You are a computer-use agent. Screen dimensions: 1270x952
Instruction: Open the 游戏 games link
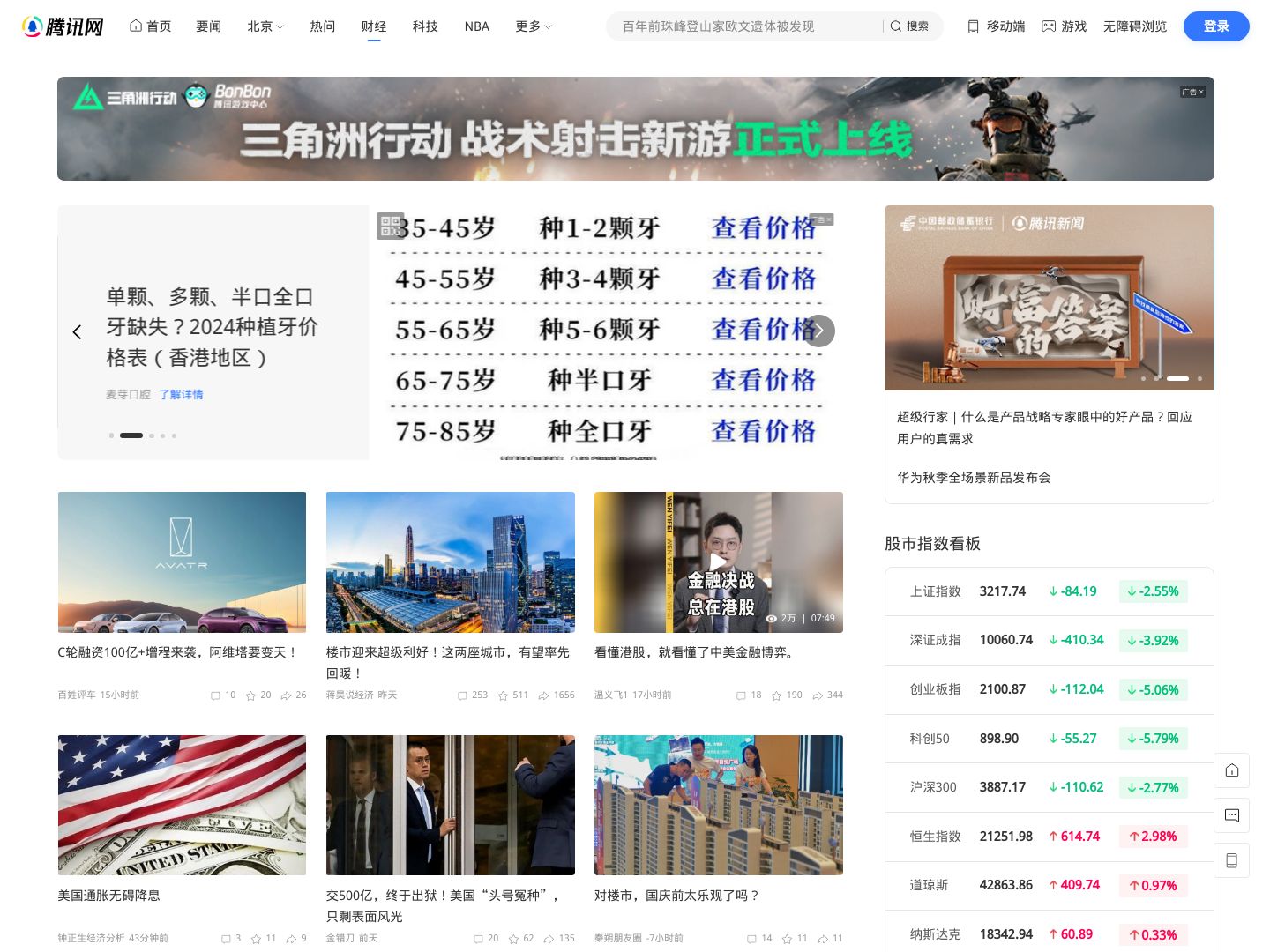[1065, 26]
